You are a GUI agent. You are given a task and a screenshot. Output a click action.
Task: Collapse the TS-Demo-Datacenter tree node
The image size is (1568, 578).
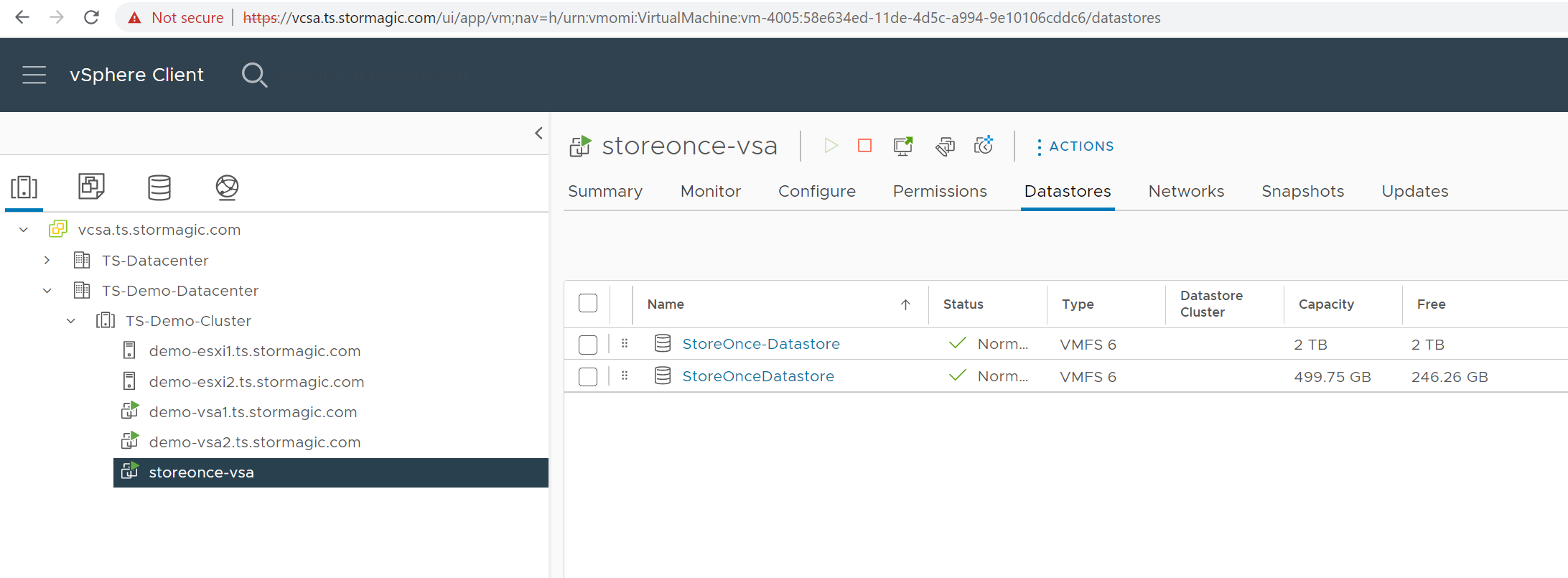point(47,291)
